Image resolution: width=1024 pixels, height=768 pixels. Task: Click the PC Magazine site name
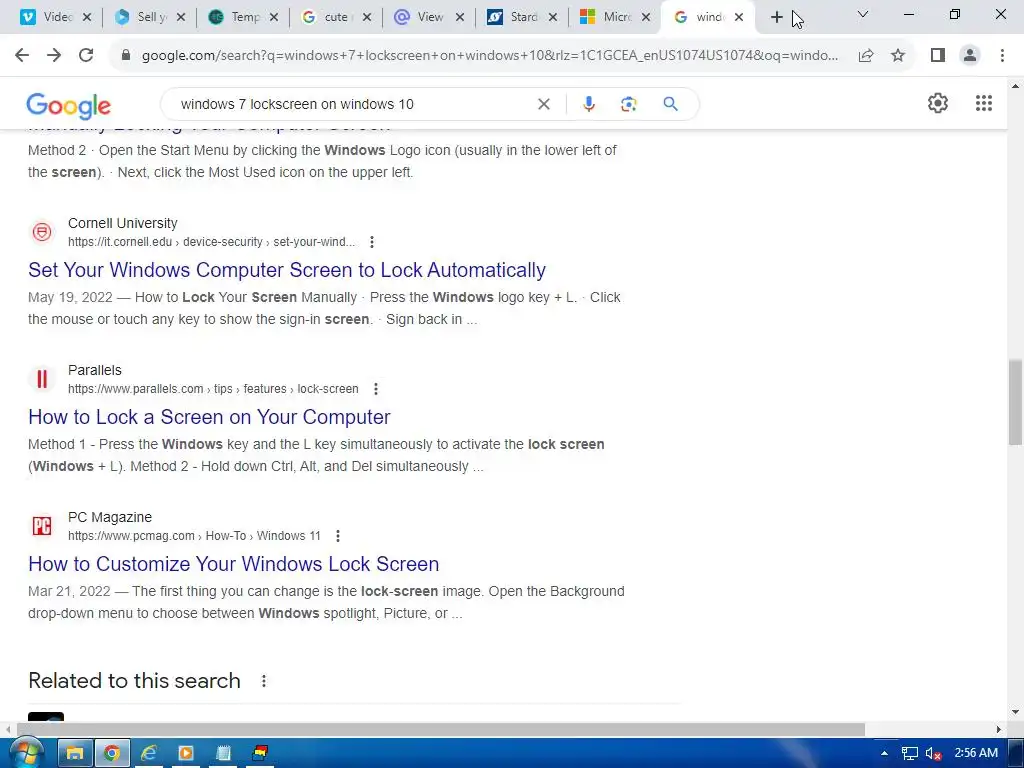click(110, 517)
